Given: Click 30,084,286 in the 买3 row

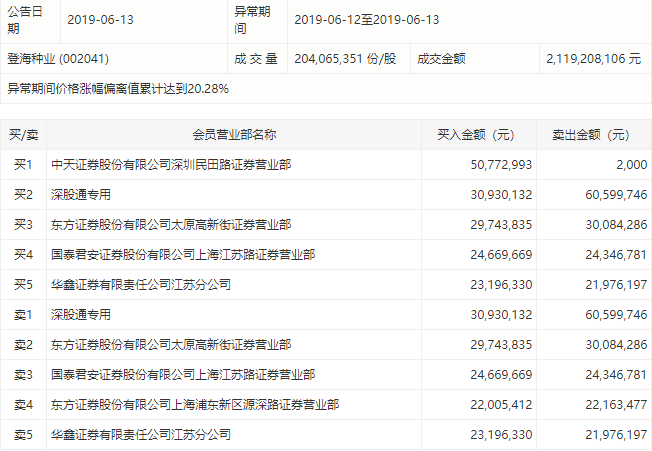Looking at the screenshot, I should 616,224.
